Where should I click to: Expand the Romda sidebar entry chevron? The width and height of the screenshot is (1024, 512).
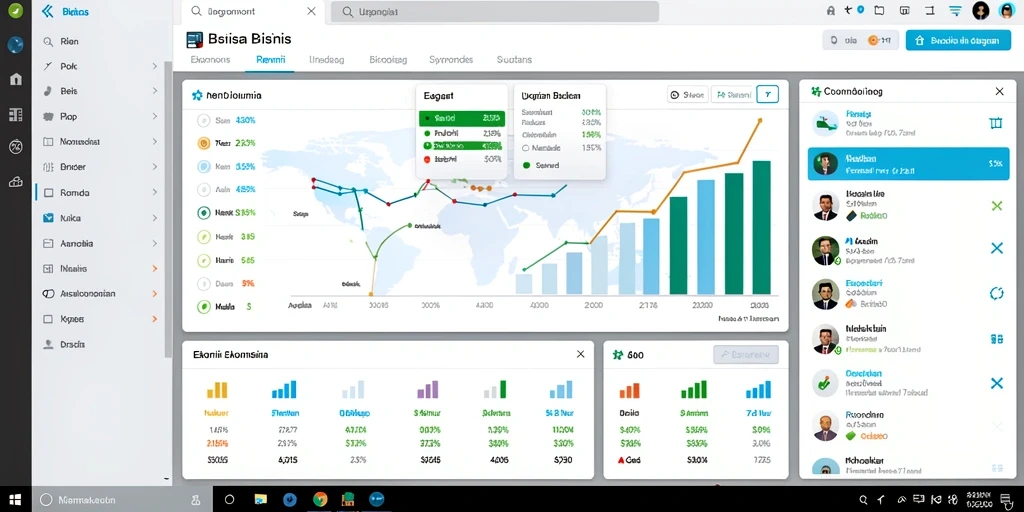tap(155, 193)
